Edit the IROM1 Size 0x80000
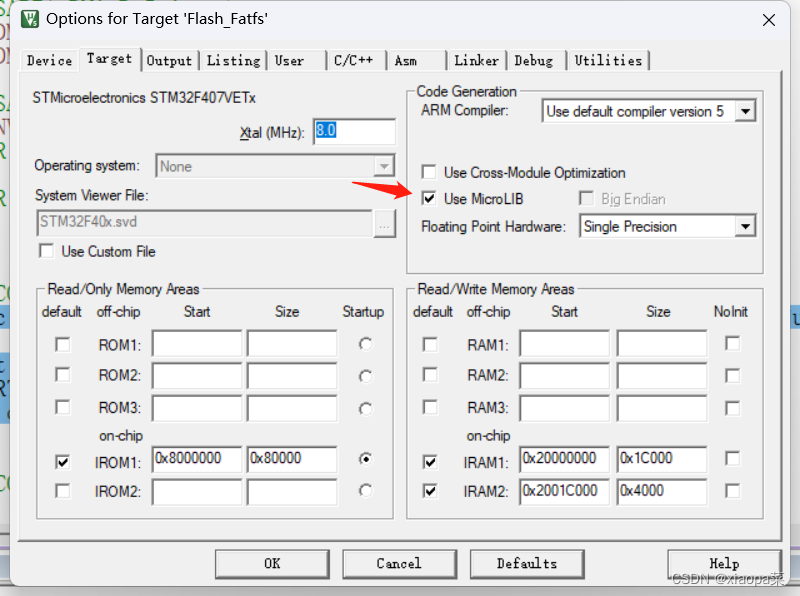 pos(292,459)
